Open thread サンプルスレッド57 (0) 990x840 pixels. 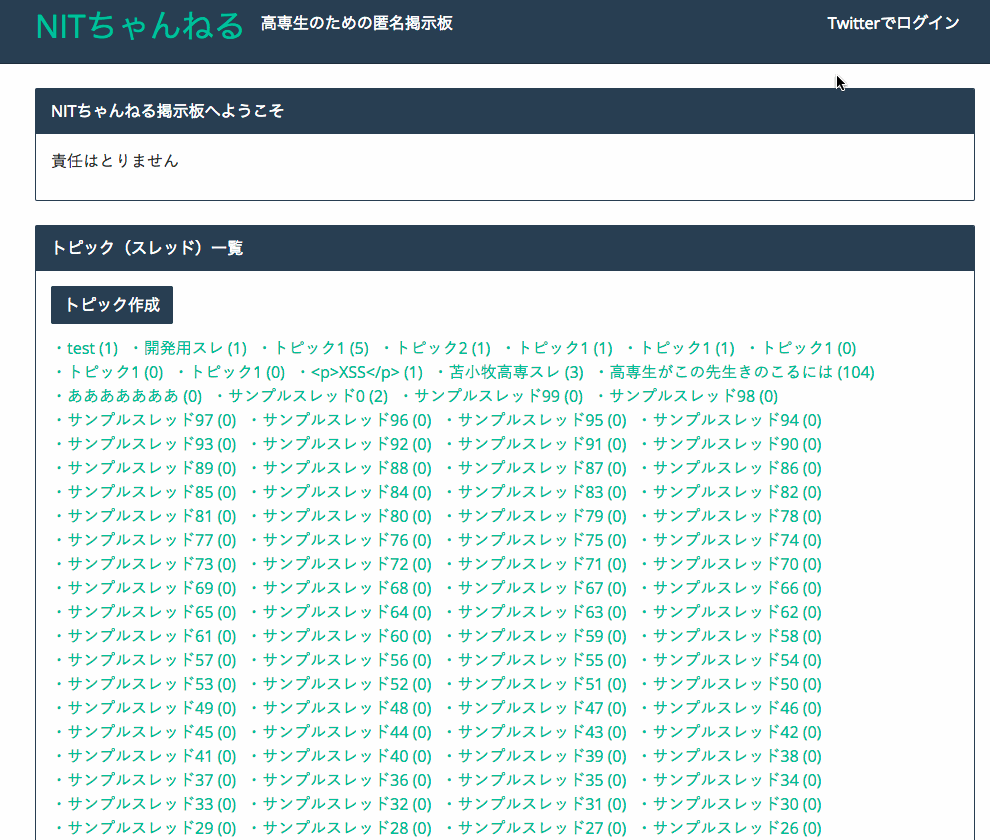tap(152, 660)
